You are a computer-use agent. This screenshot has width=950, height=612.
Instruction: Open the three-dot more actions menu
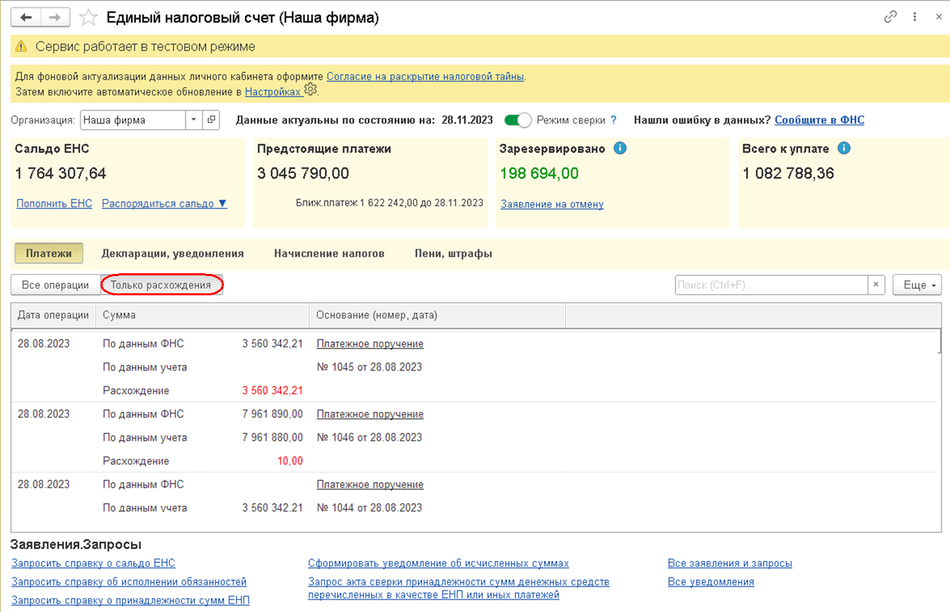click(x=915, y=17)
